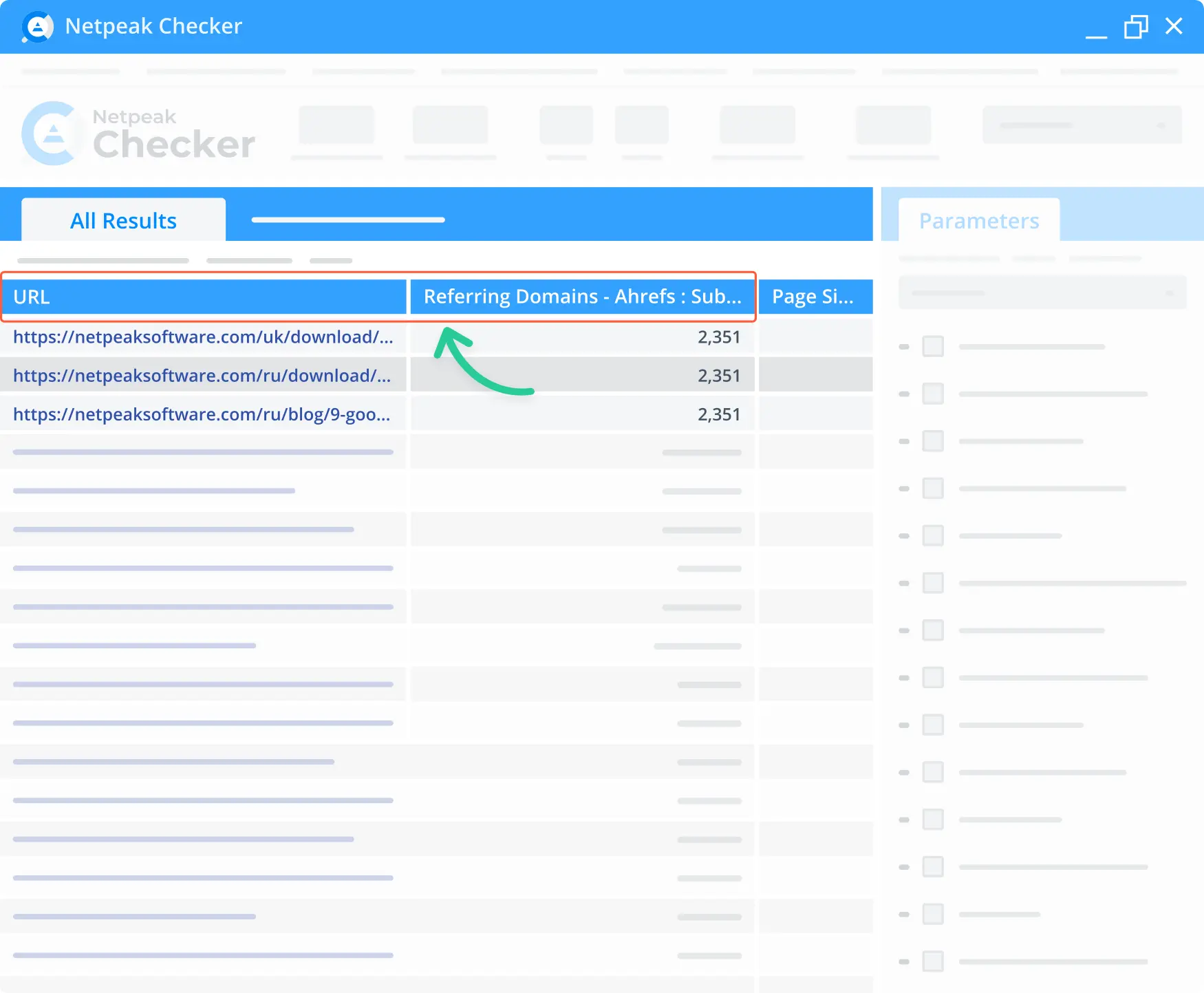The width and height of the screenshot is (1204, 993).
Task: Click the Page Si... column header
Action: (815, 297)
